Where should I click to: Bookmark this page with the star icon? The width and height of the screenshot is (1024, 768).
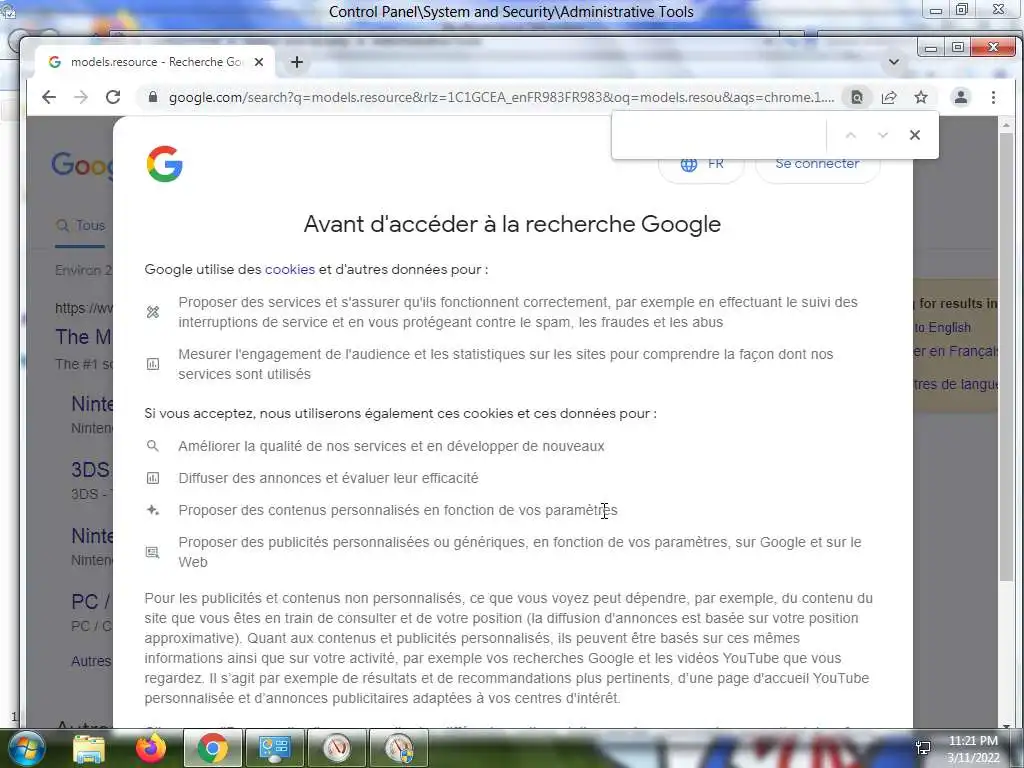[x=921, y=97]
